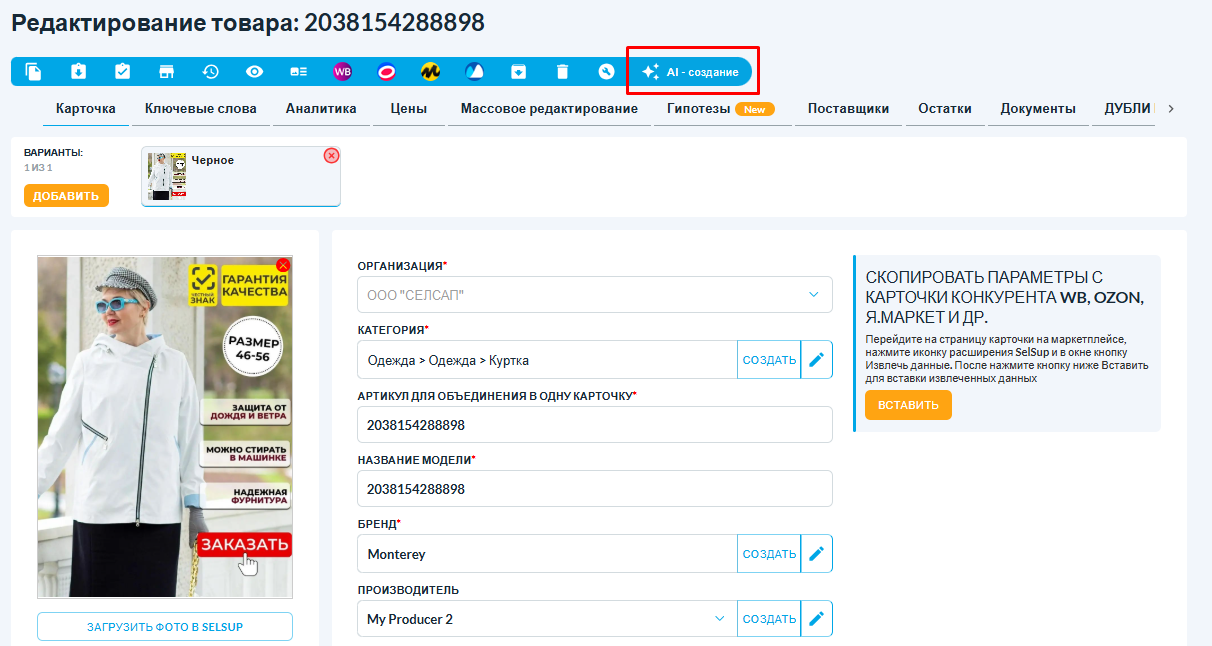Expand the Организация dropdown
The height and width of the screenshot is (646, 1212).
tap(813, 295)
